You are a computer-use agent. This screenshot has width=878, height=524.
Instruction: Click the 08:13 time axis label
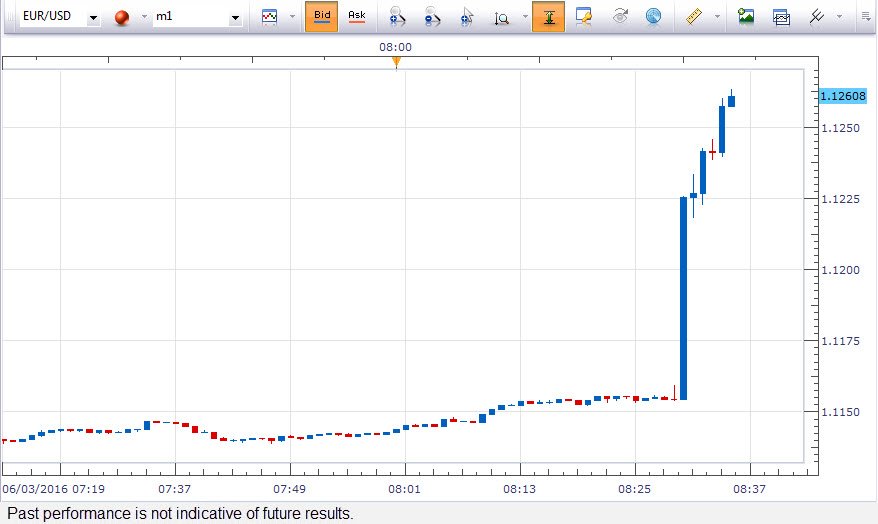click(520, 489)
